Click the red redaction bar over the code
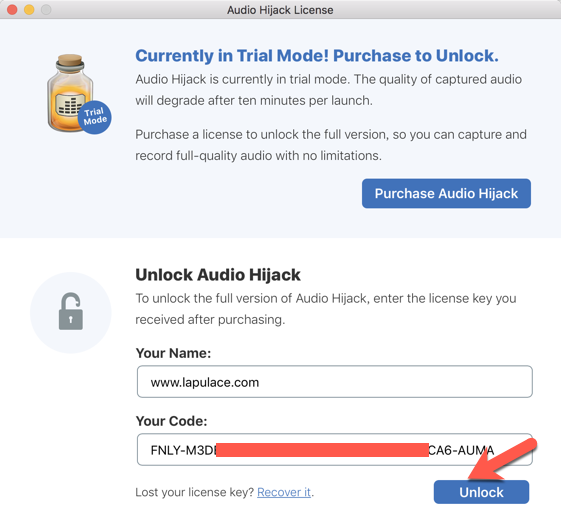The width and height of the screenshot is (561, 506). (x=322, y=450)
